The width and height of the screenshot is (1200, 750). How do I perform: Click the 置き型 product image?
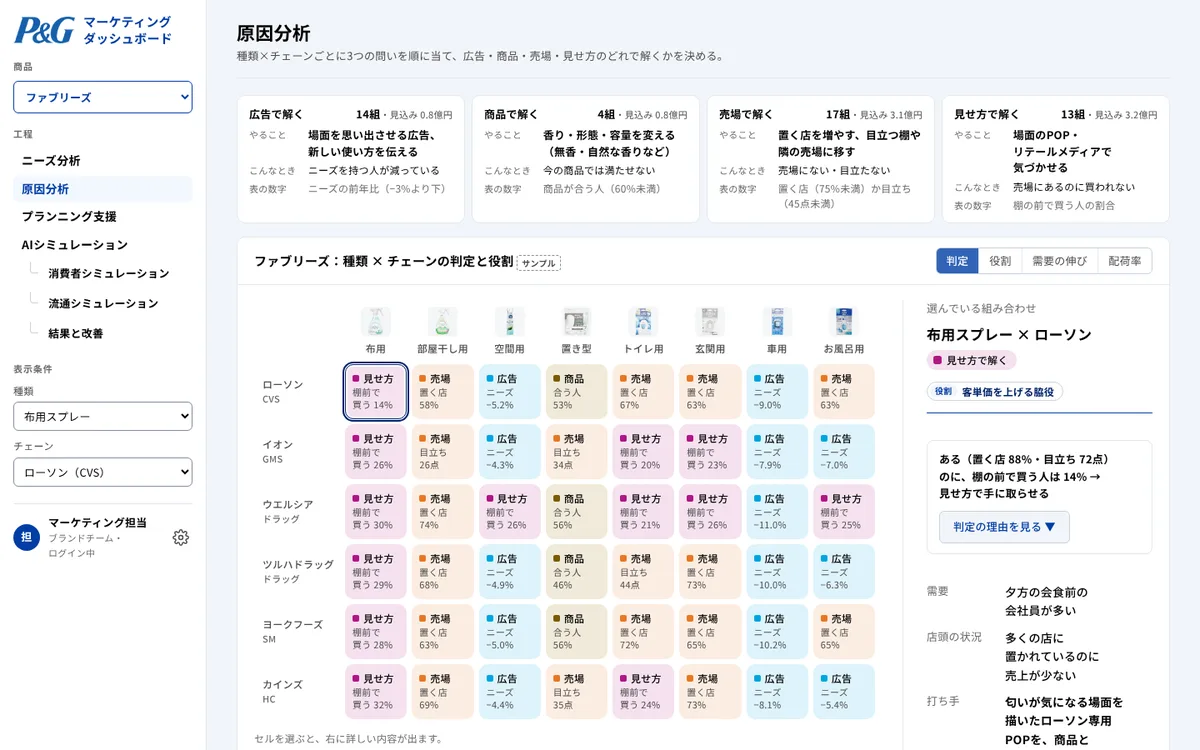pos(577,322)
